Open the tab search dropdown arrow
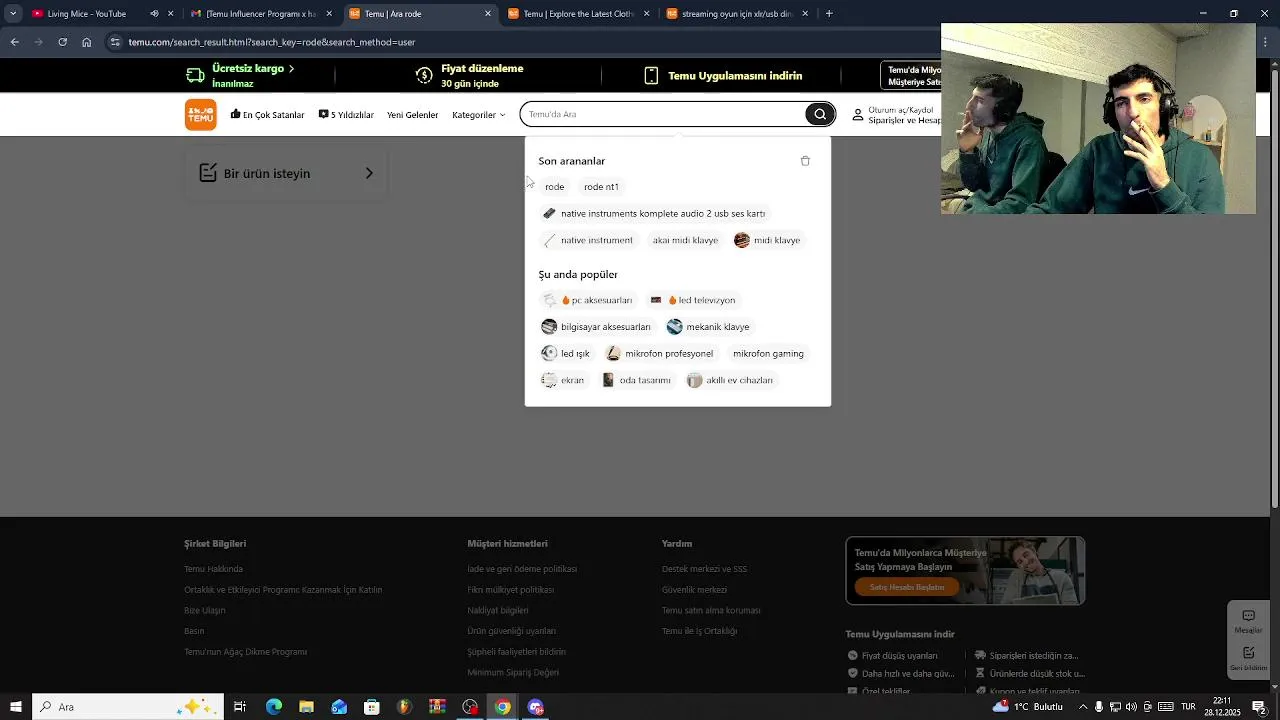The image size is (1280, 720). pos(13,14)
